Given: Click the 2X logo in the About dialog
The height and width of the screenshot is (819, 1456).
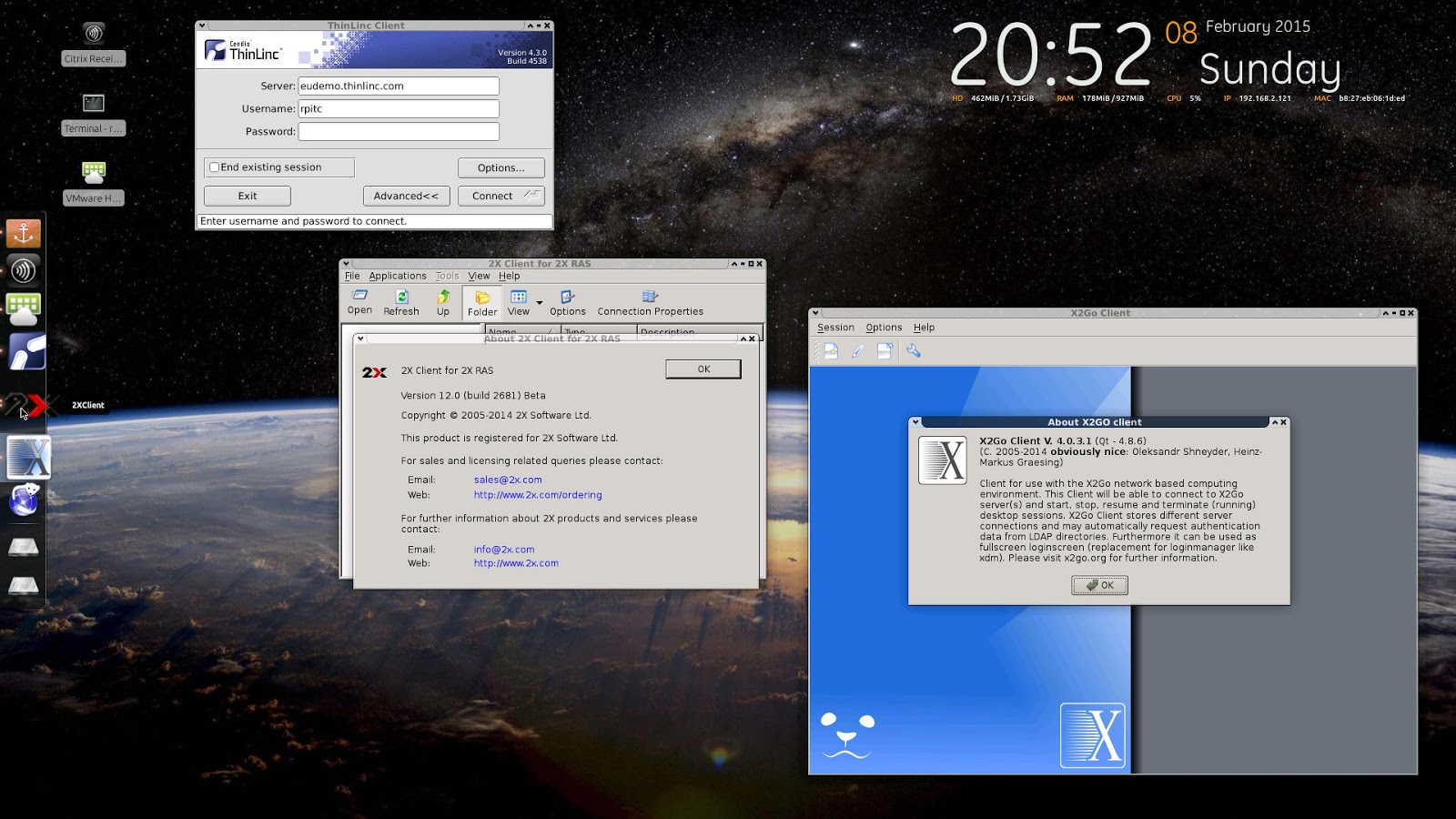Looking at the screenshot, I should point(374,372).
